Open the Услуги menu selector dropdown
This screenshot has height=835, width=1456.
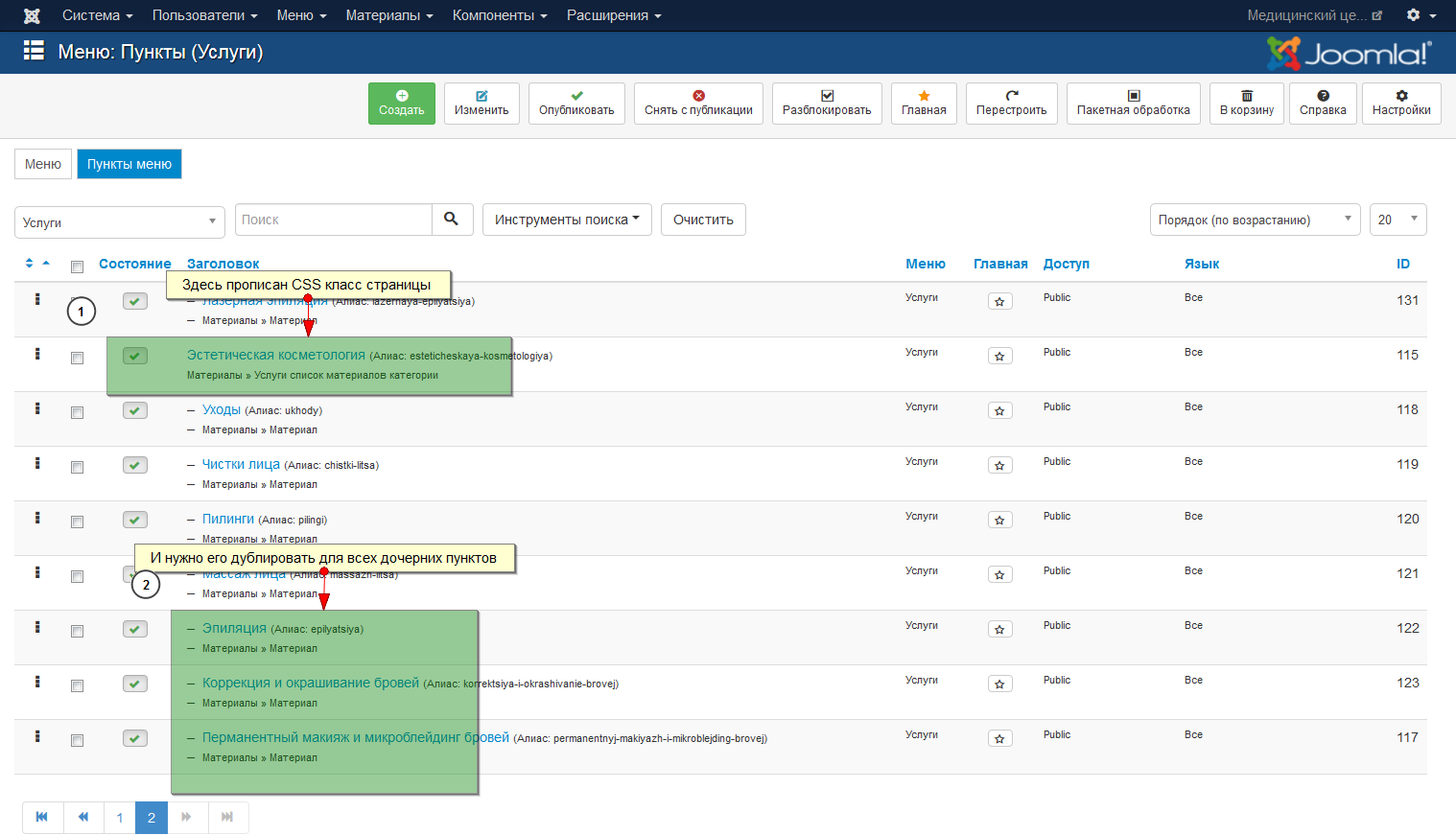click(x=120, y=222)
